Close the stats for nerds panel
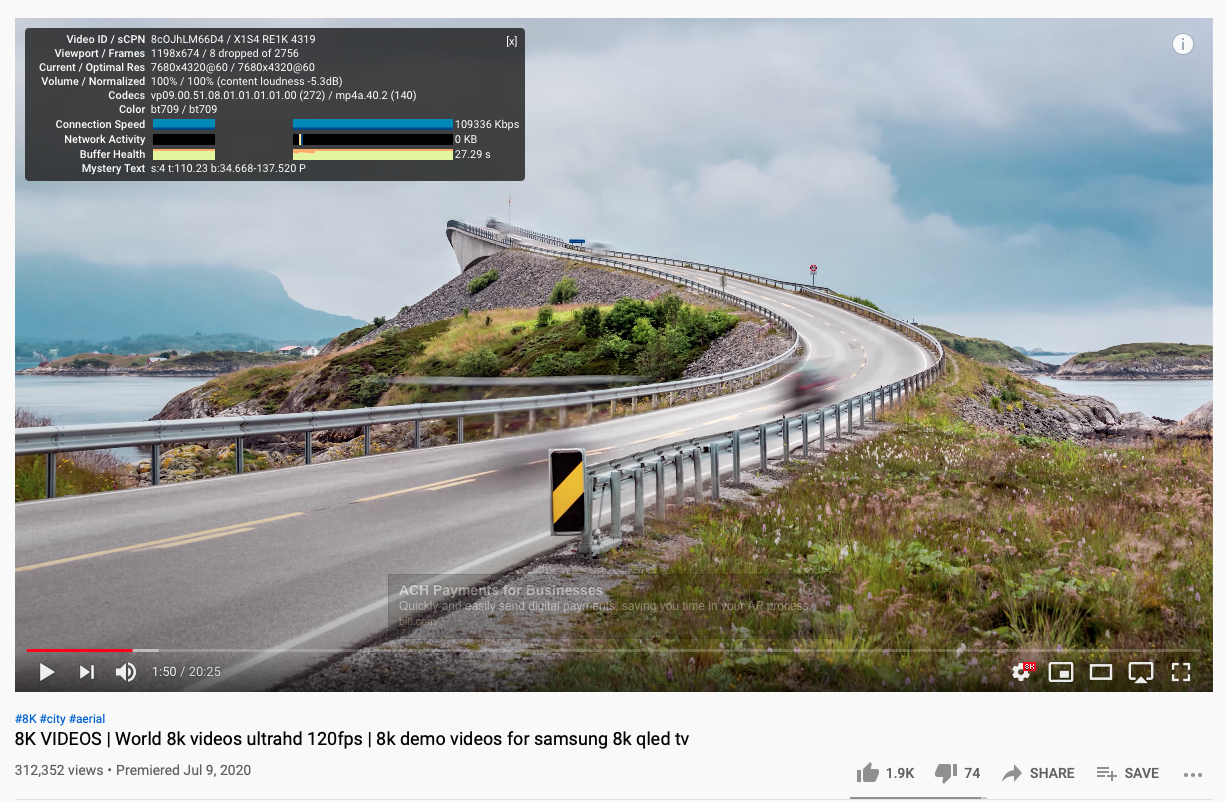This screenshot has width=1226, height=801. (512, 41)
